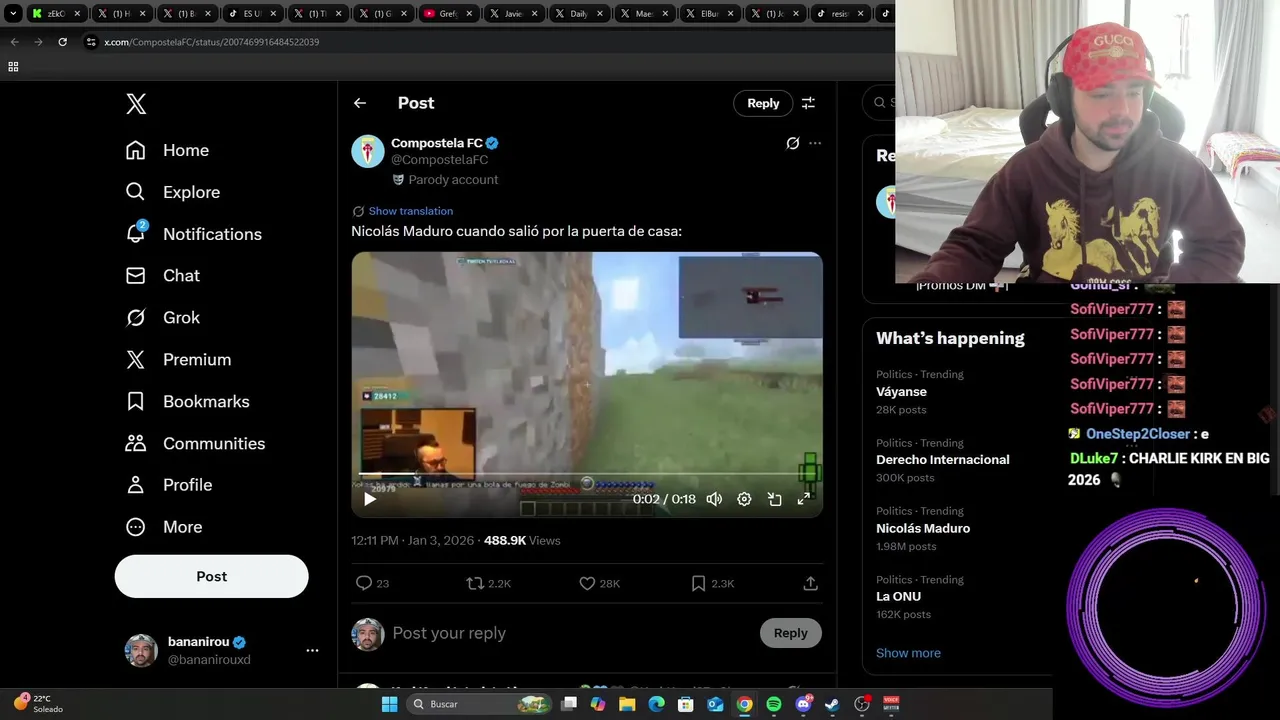Viewport: 1280px width, 720px height.
Task: Open Bookmarks in the sidebar
Action: [x=187, y=402]
